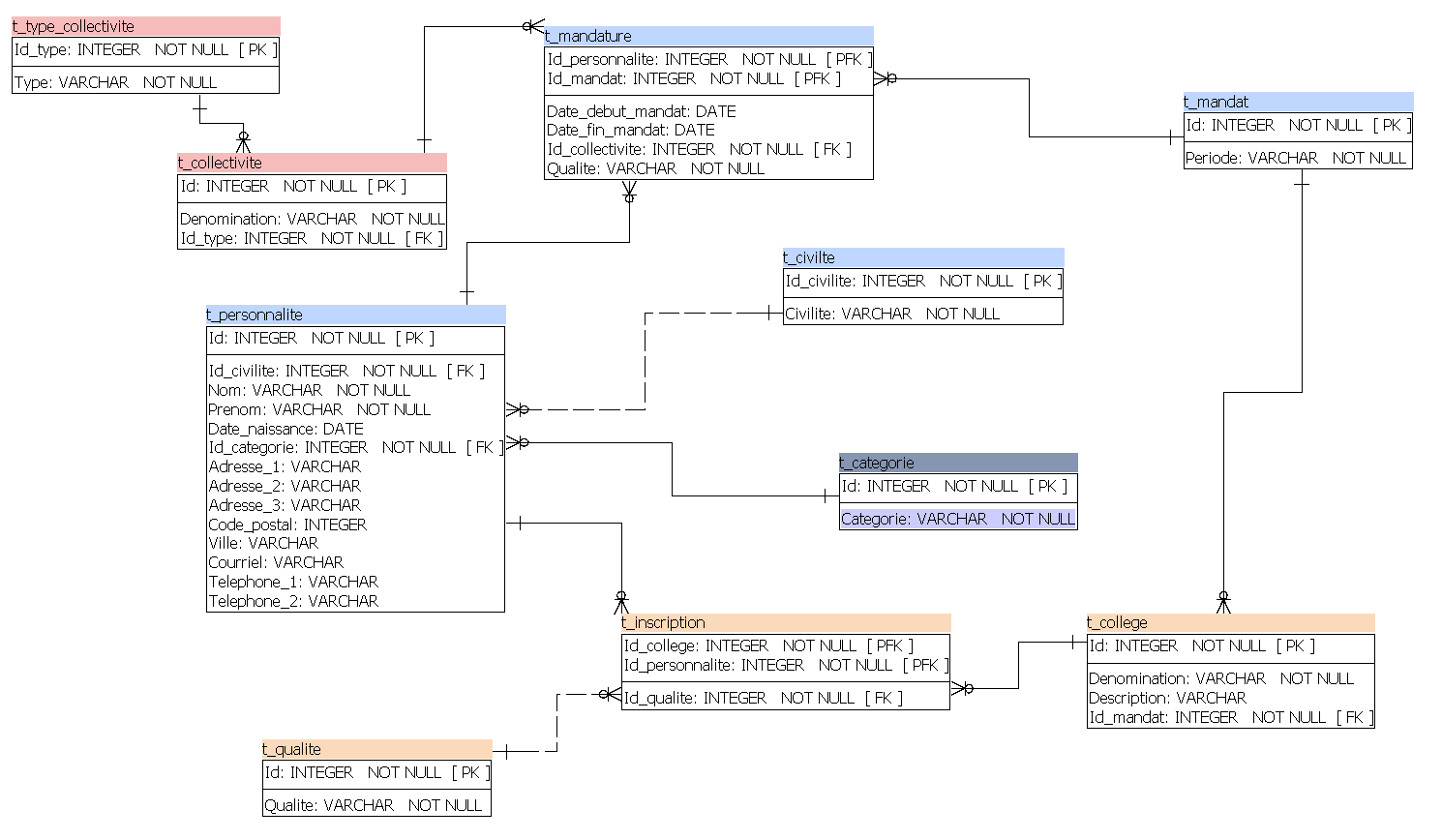Screen dimensions: 1442x840
Task: Select Id_mandat FK row in t_college
Action: (1231, 717)
